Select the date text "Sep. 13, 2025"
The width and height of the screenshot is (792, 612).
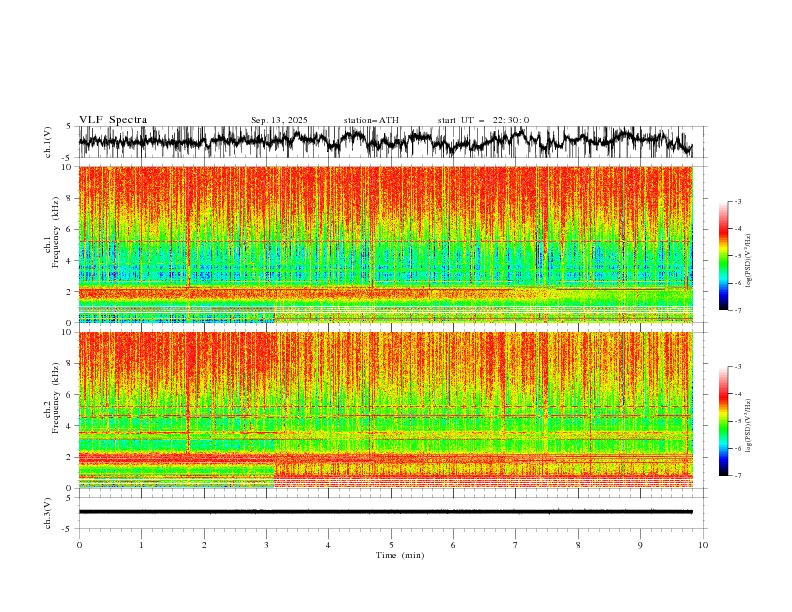279,120
